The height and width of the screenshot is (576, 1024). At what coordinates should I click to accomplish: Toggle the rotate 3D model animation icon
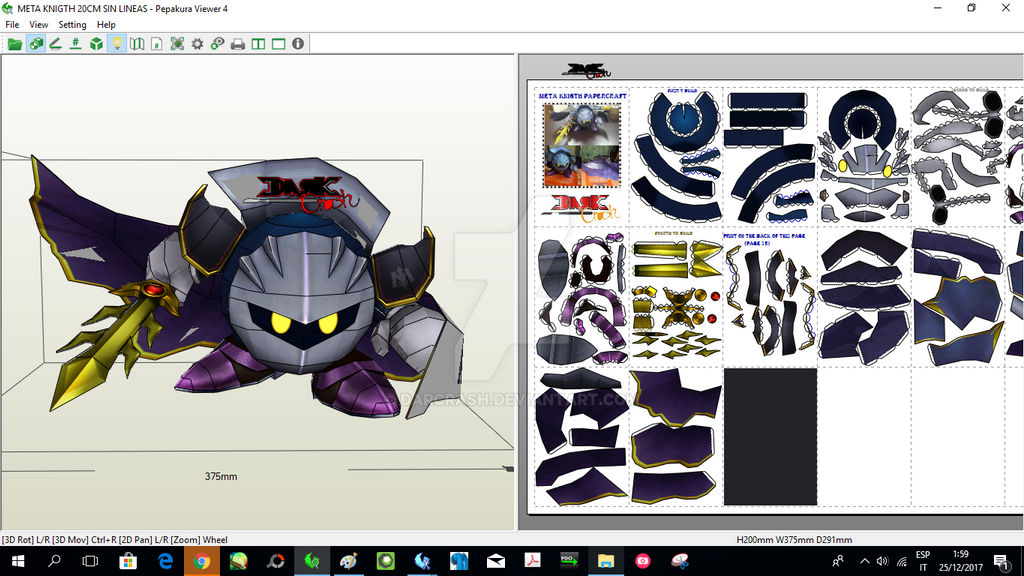click(x=36, y=44)
